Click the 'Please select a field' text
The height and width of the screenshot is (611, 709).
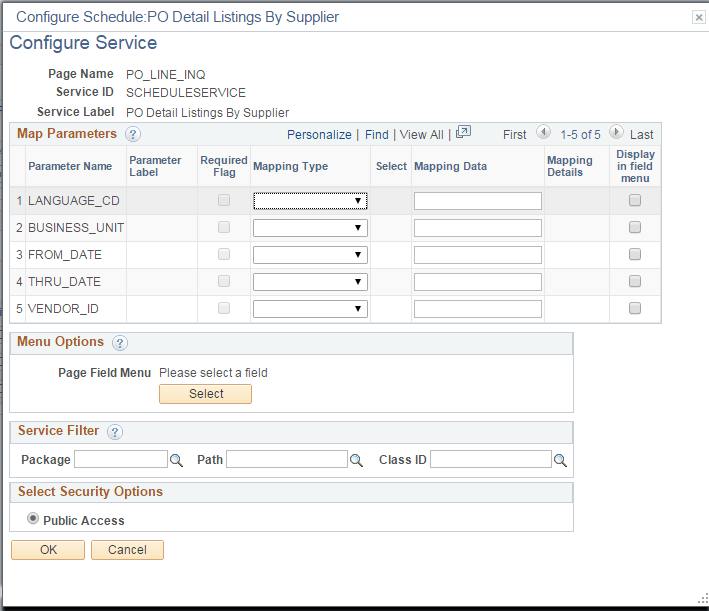(x=213, y=373)
